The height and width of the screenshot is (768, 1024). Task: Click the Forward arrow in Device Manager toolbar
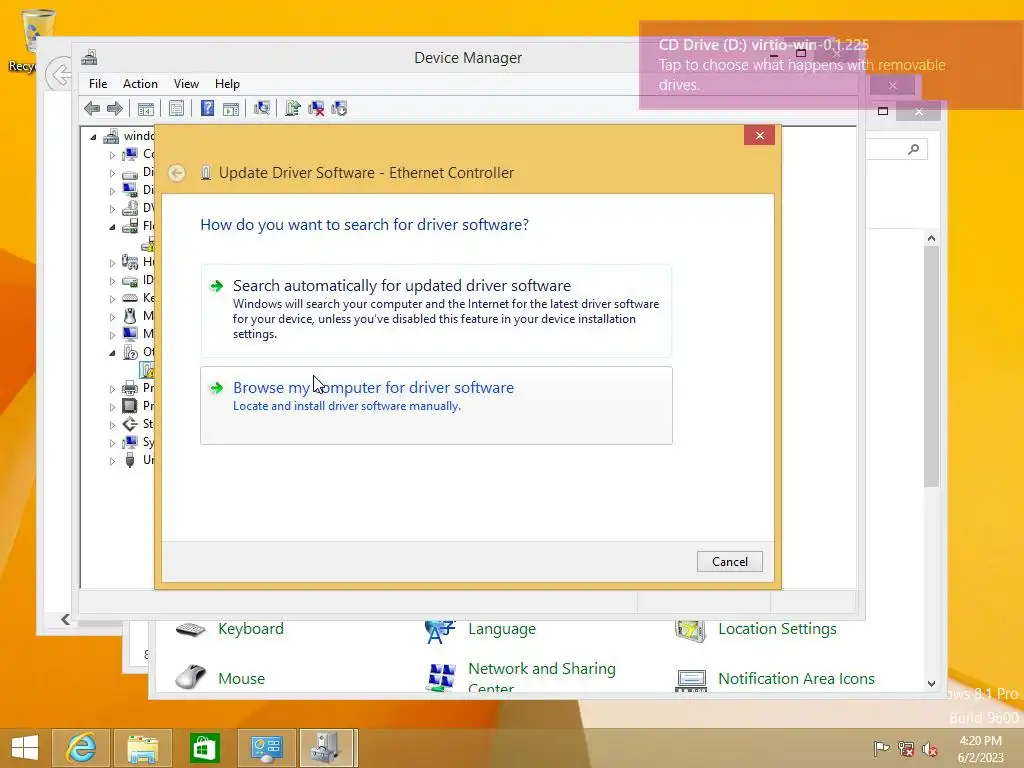[x=115, y=108]
